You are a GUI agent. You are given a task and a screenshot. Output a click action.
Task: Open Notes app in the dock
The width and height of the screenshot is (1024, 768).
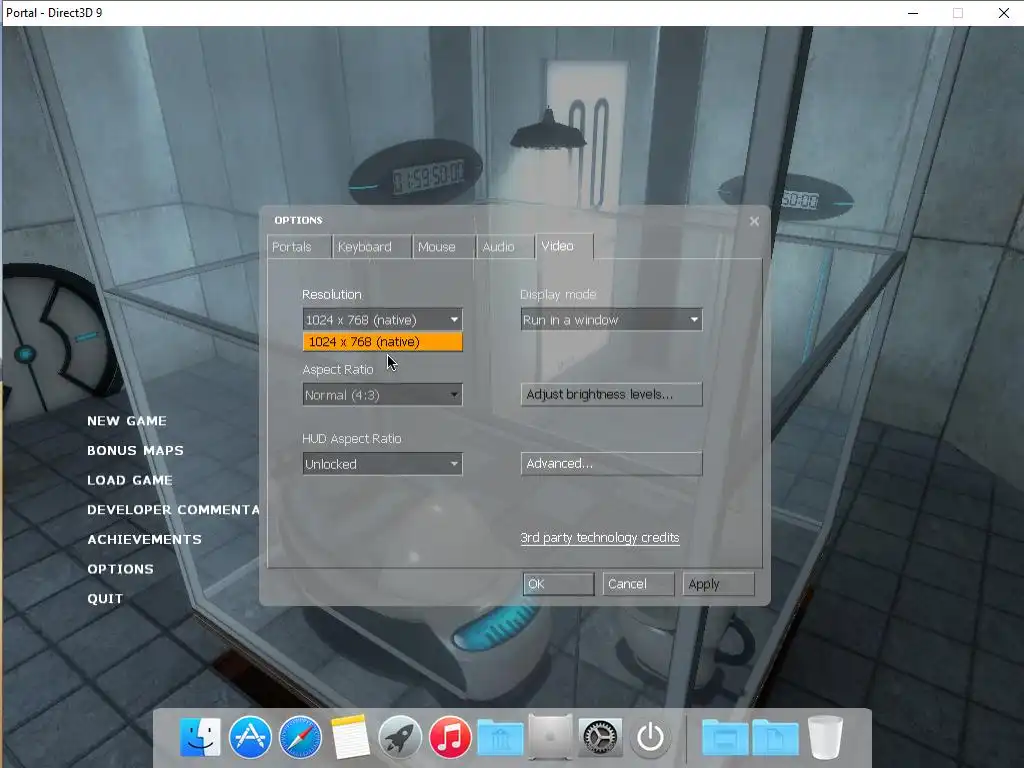350,737
